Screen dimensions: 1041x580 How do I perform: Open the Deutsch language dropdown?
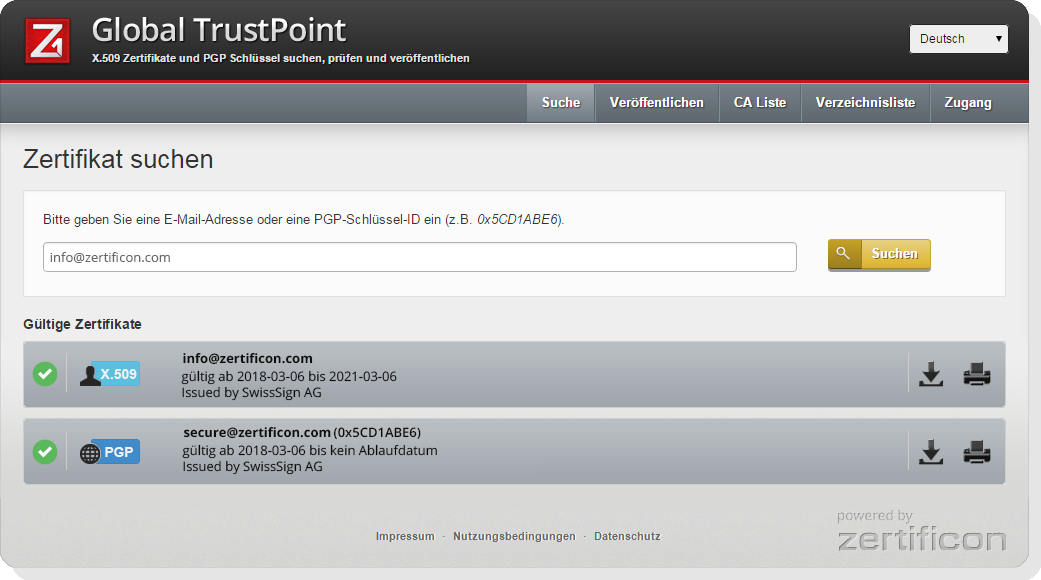pos(959,38)
